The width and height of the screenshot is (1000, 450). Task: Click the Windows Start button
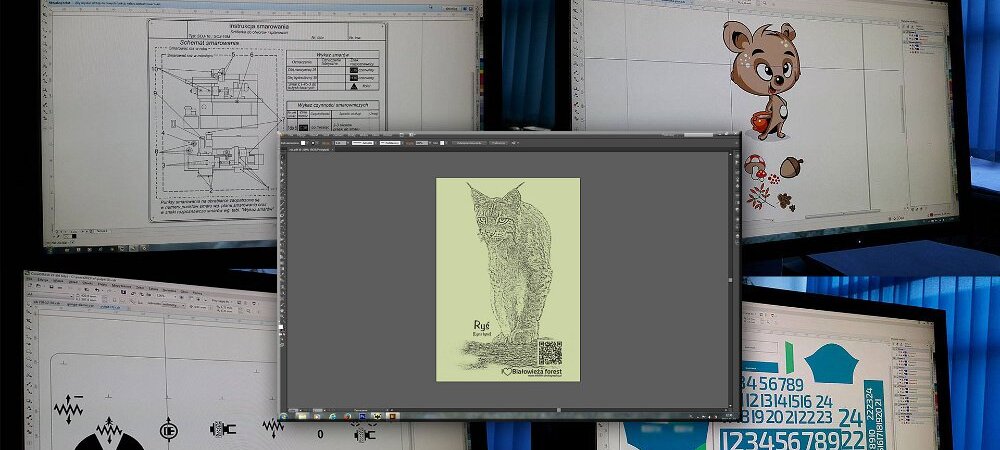click(x=285, y=415)
